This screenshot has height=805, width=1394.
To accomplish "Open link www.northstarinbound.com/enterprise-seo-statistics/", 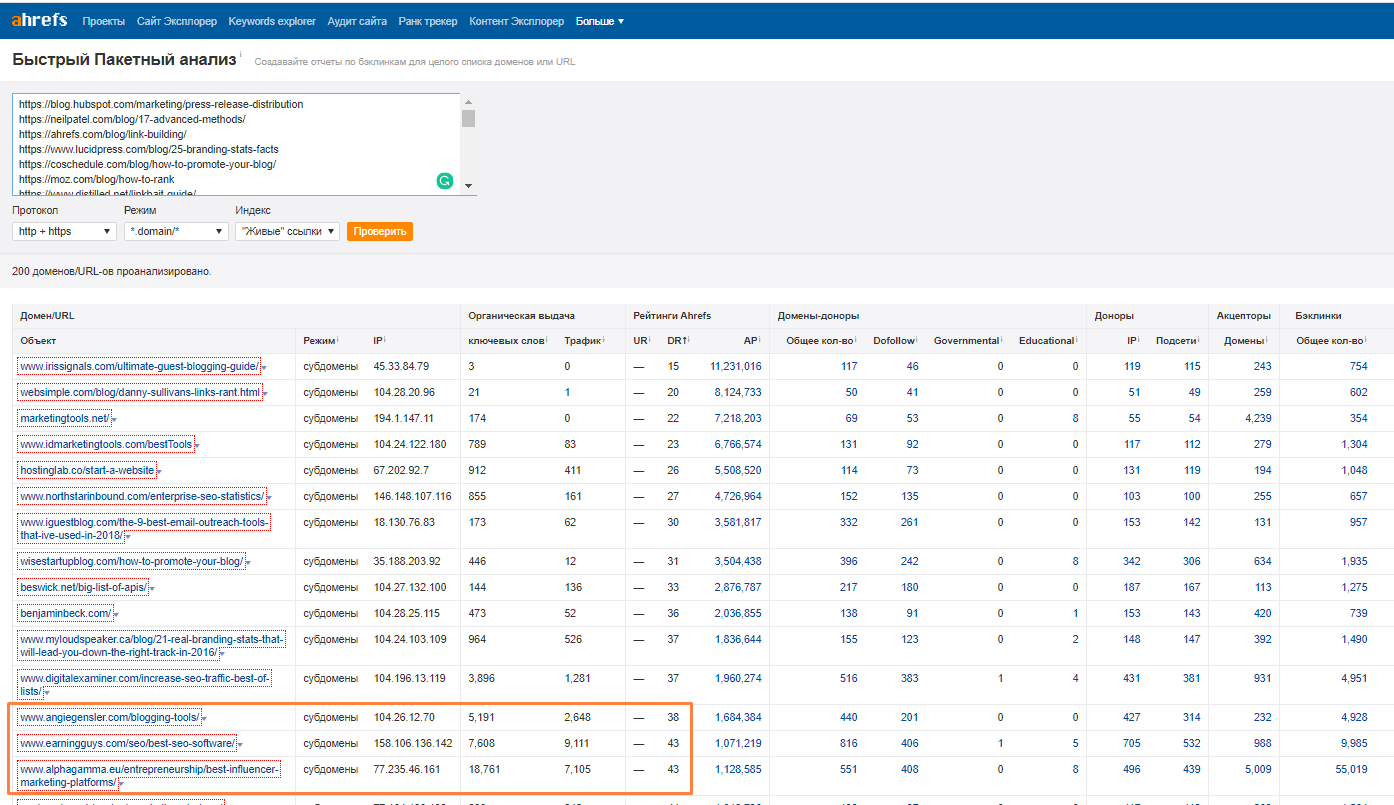I will click(142, 496).
